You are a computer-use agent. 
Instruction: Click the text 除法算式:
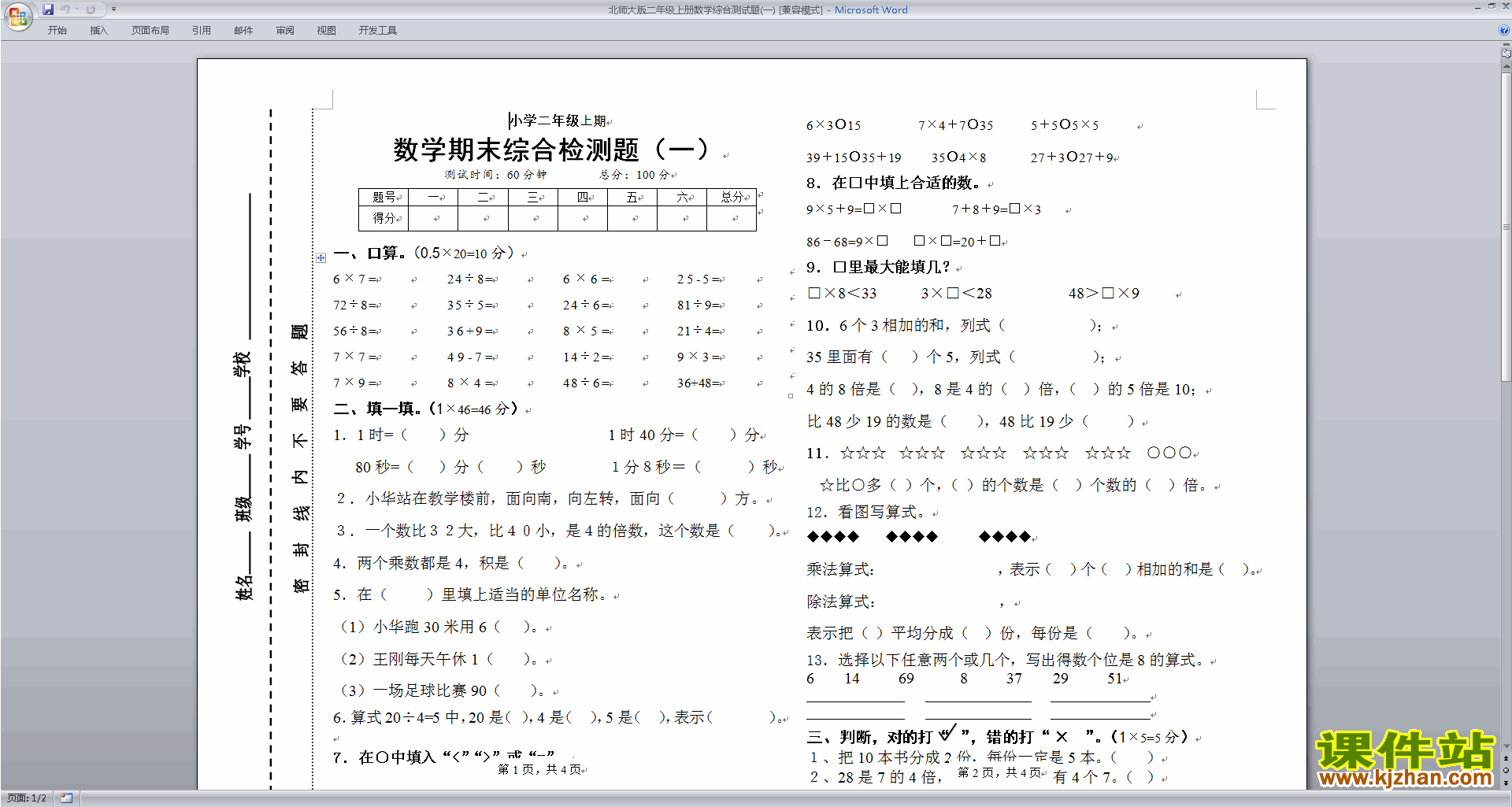pos(840,602)
